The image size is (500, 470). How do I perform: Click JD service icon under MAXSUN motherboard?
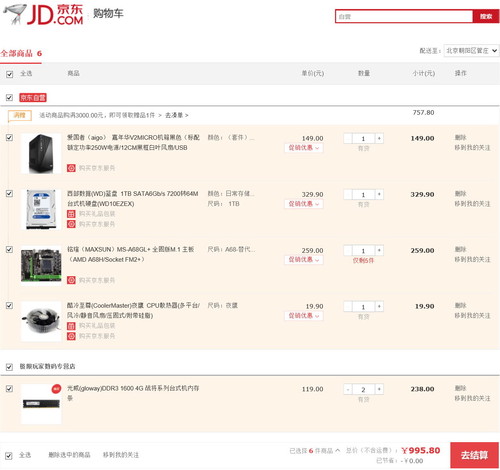coord(71,280)
